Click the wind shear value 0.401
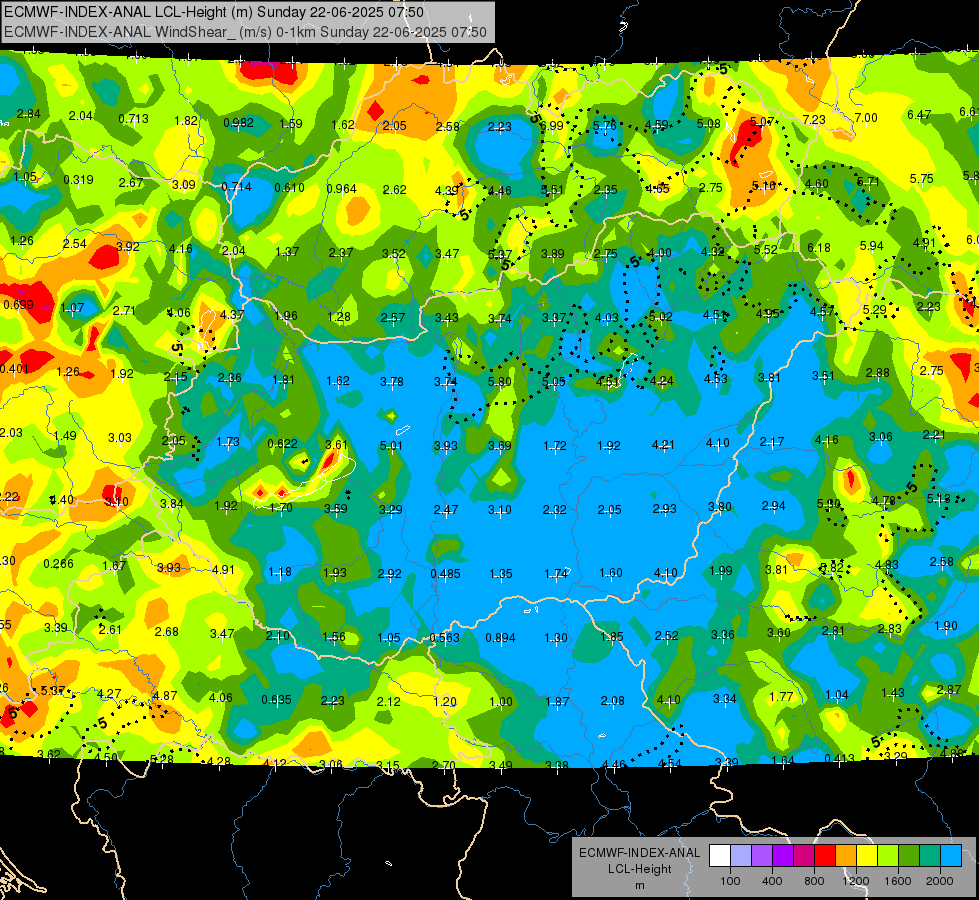Viewport: 979px width, 900px height. pos(14,368)
